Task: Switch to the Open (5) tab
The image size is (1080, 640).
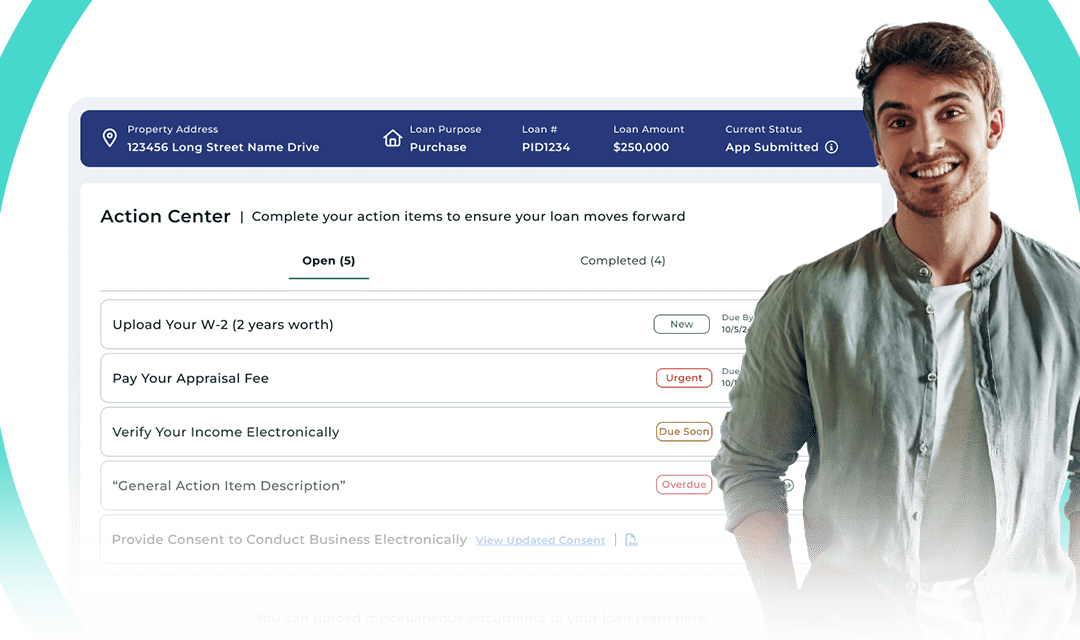Action: pyautogui.click(x=329, y=260)
